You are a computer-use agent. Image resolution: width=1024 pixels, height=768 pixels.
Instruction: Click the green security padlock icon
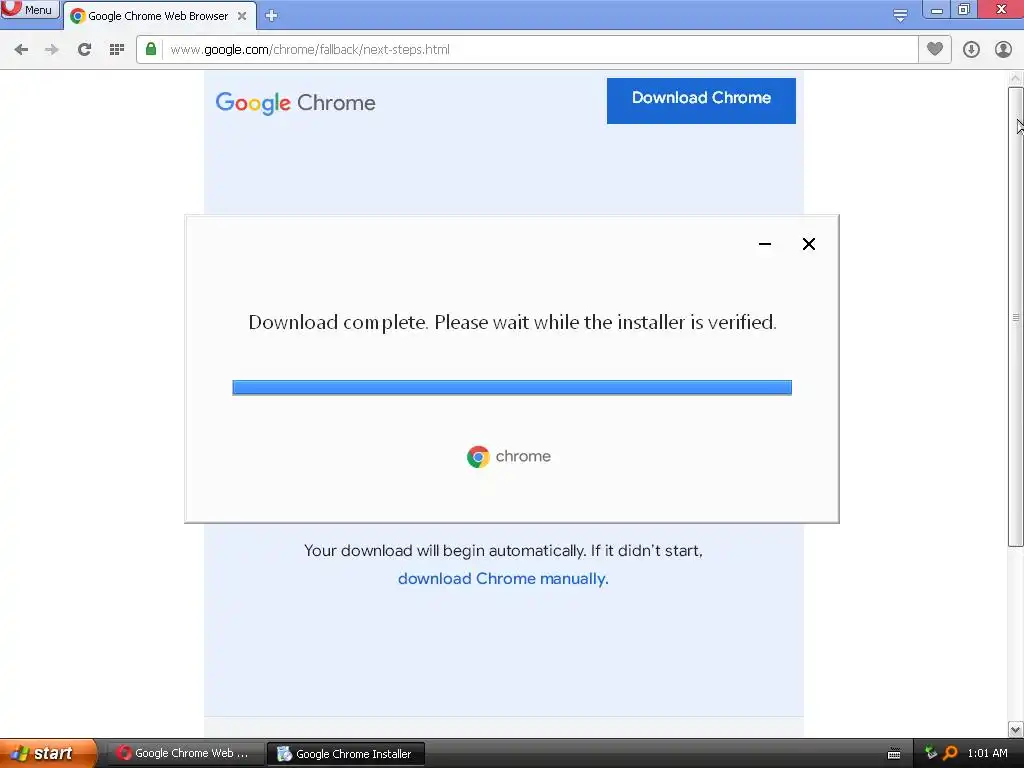coord(151,49)
